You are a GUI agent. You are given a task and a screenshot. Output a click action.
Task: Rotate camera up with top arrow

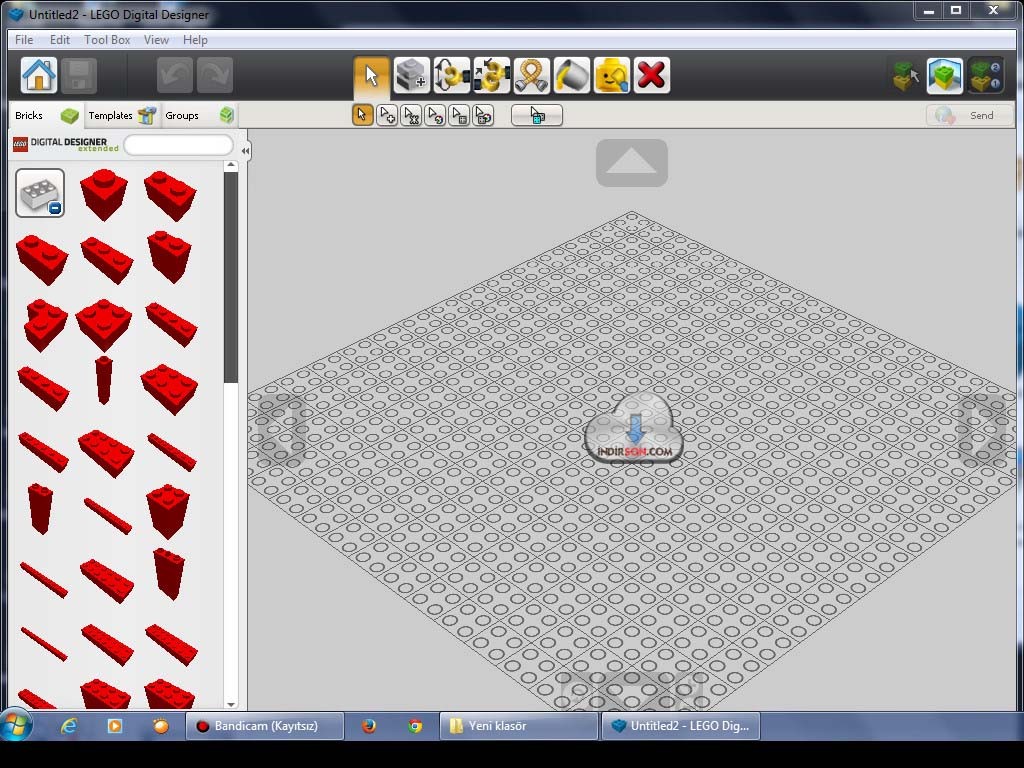click(x=632, y=163)
